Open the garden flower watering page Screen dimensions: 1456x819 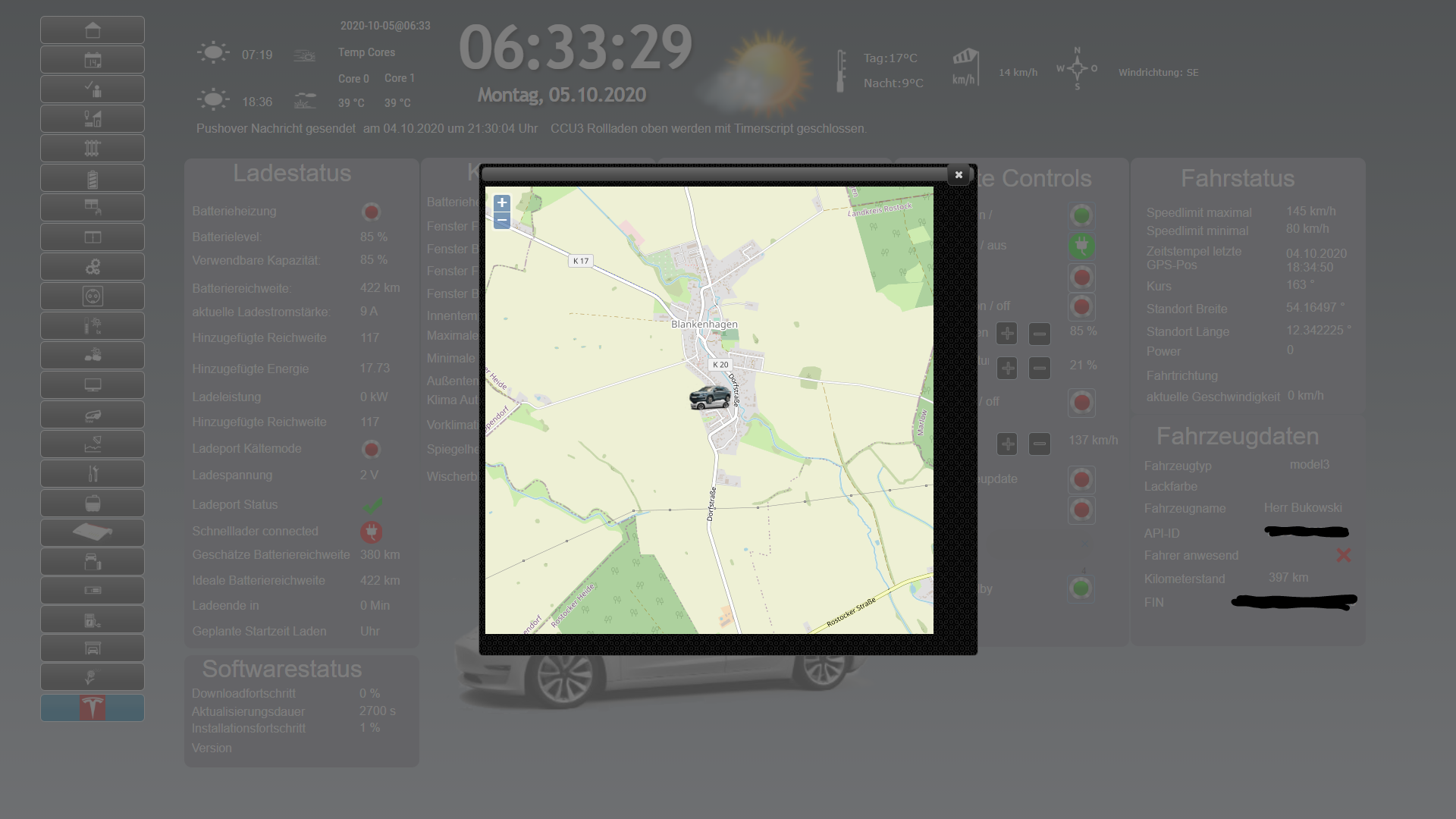[x=93, y=677]
